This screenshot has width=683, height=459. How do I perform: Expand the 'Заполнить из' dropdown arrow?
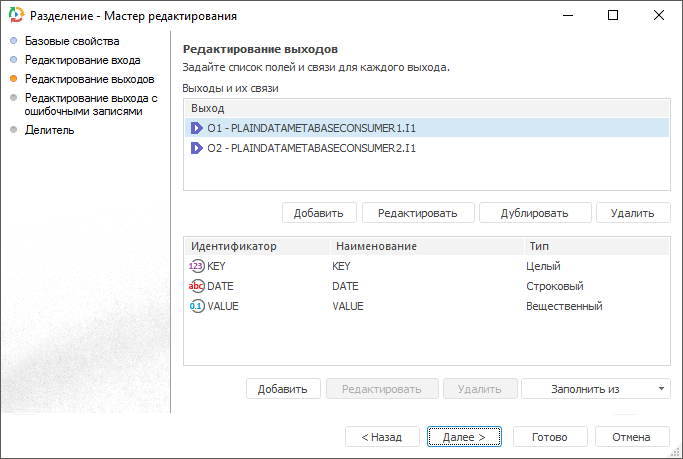coord(661,388)
